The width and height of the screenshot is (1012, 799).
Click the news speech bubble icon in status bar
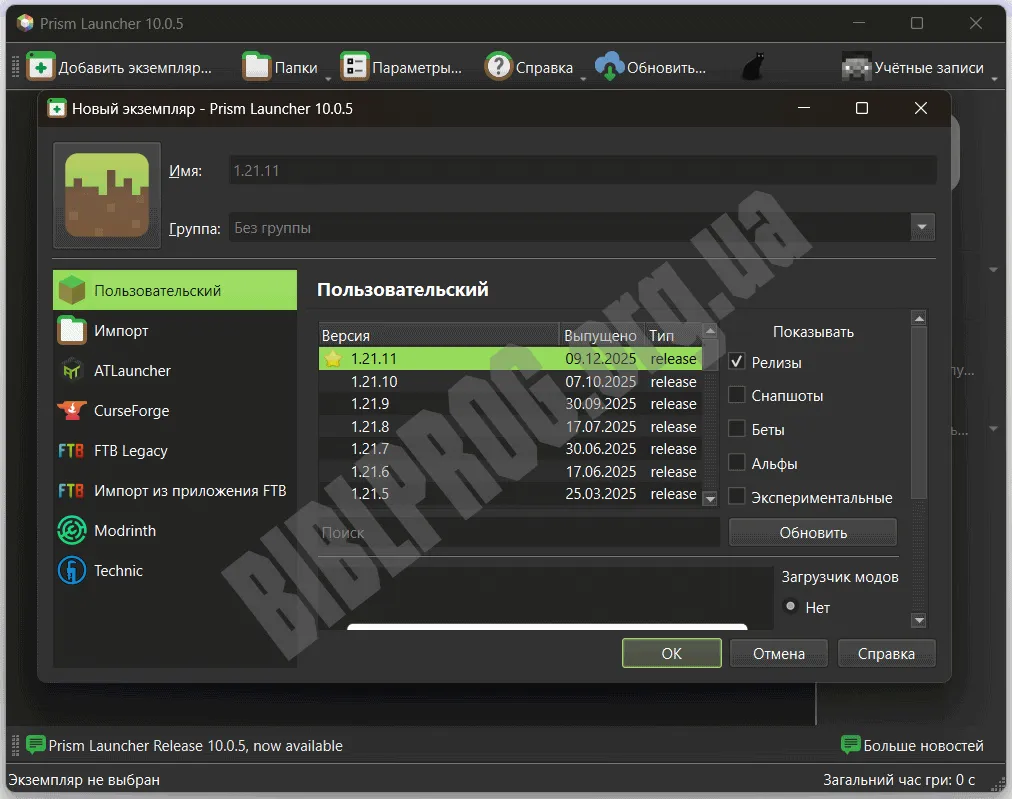coord(35,745)
